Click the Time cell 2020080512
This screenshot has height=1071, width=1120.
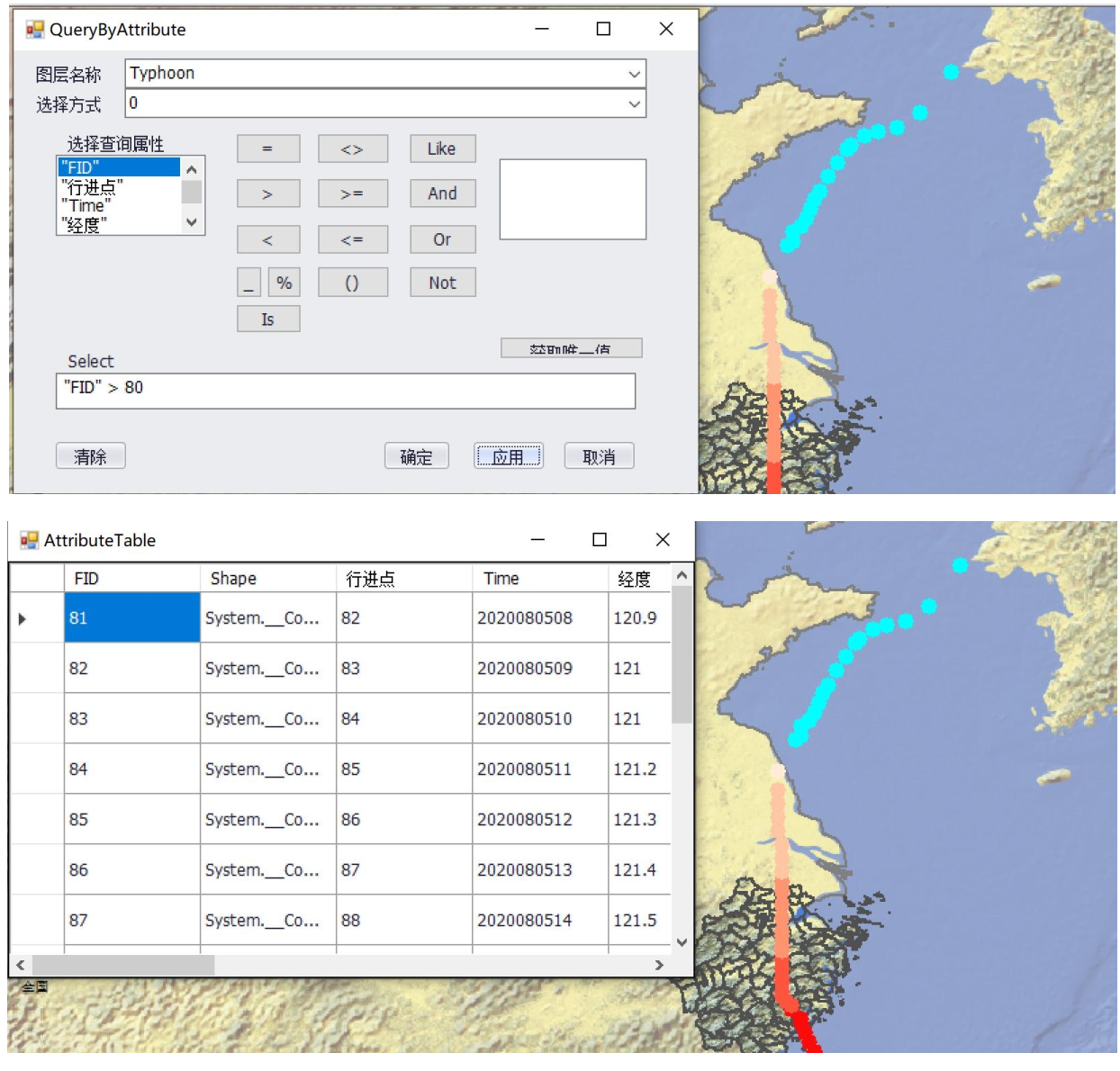540,820
